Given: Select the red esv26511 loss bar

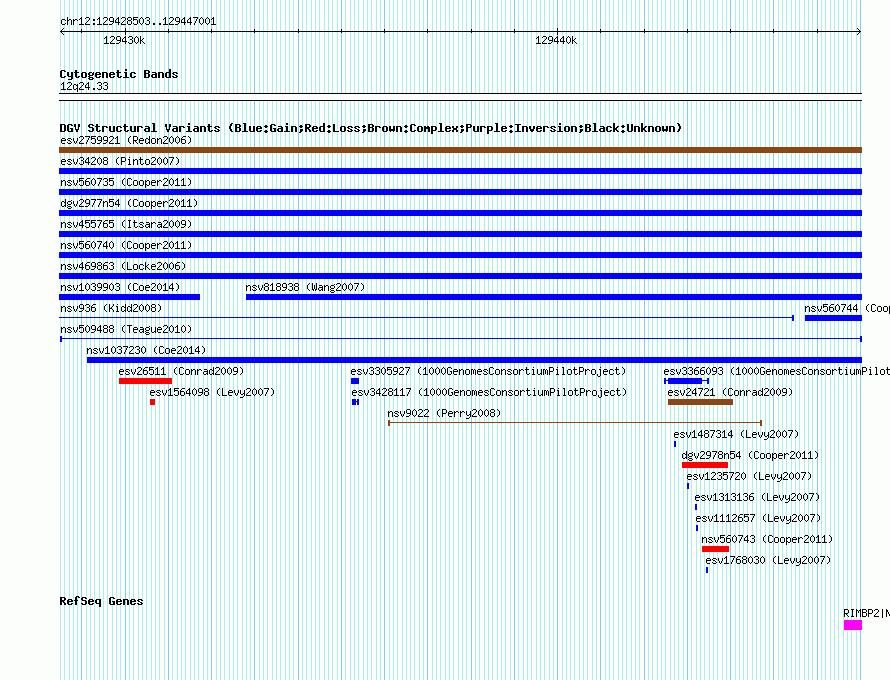Looking at the screenshot, I should tap(145, 381).
